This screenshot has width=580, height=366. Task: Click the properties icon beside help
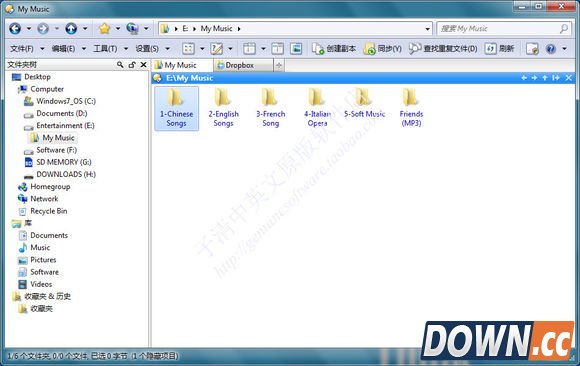tap(532, 48)
